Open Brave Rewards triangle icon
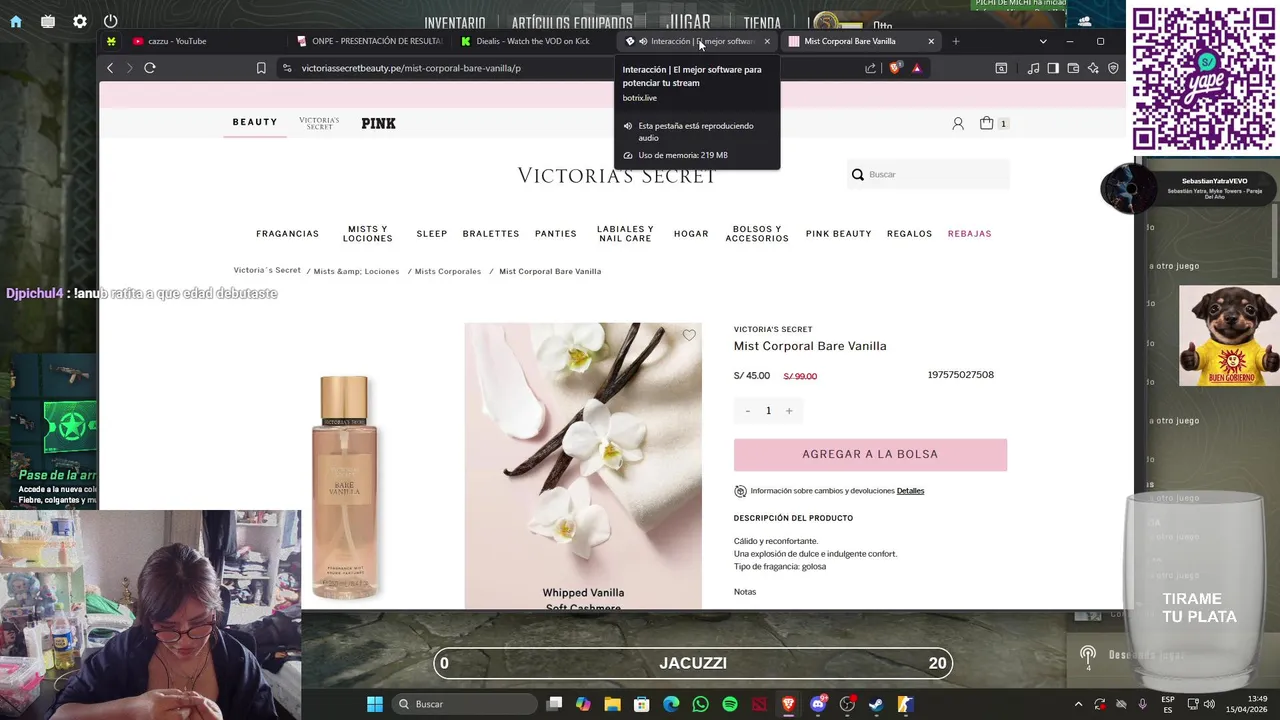 [x=917, y=68]
